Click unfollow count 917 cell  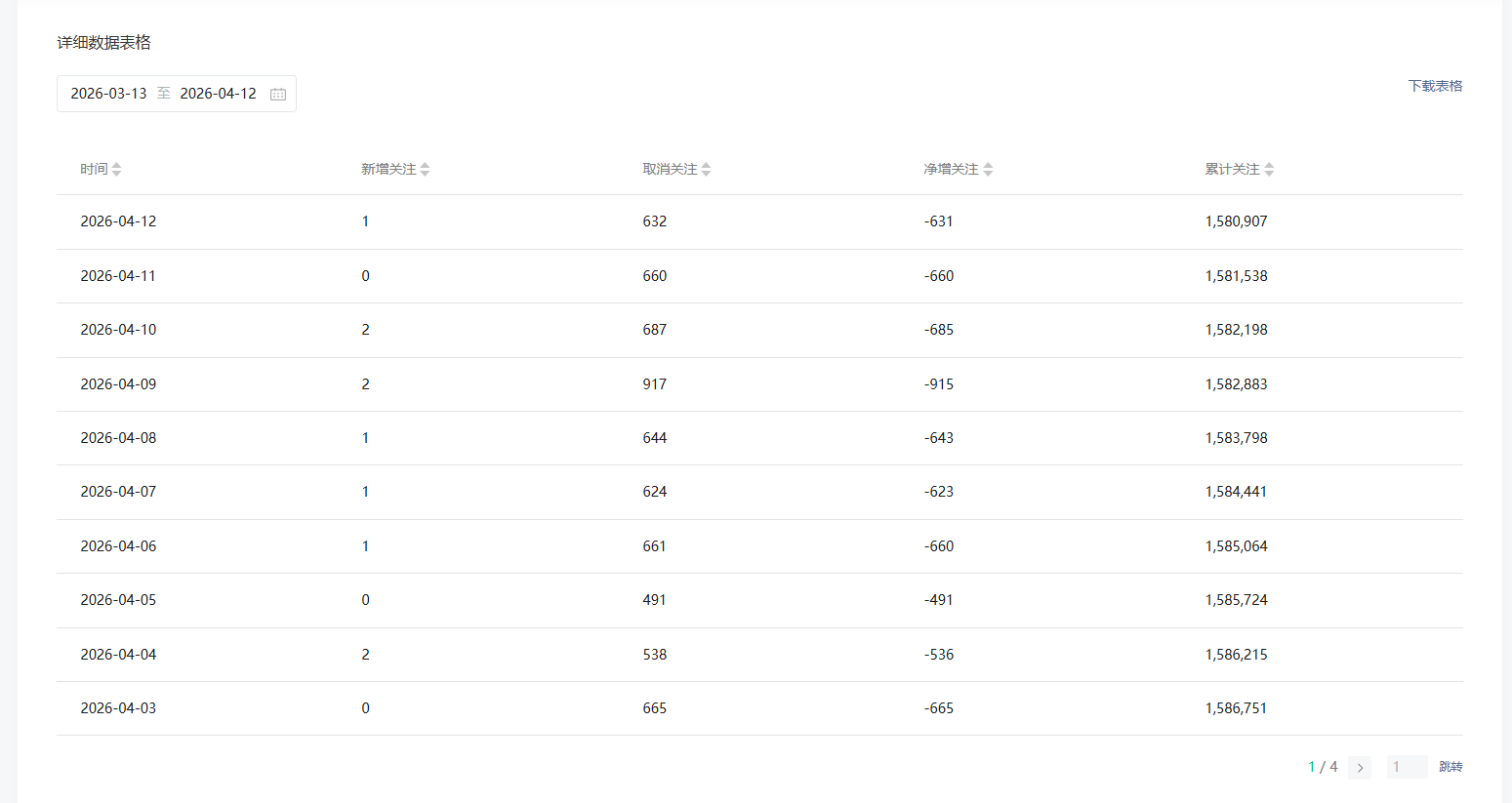point(655,384)
